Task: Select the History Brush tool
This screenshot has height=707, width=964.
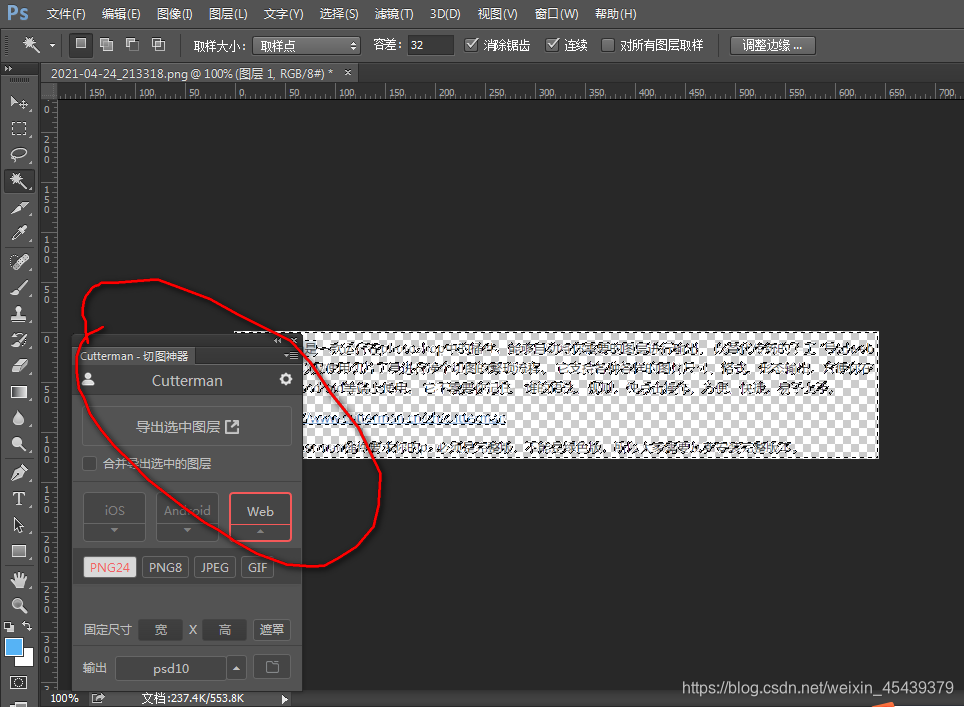Action: pos(19,340)
